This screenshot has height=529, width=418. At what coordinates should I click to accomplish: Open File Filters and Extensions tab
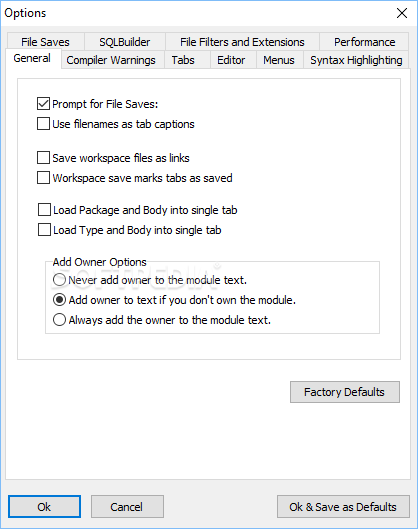242,42
